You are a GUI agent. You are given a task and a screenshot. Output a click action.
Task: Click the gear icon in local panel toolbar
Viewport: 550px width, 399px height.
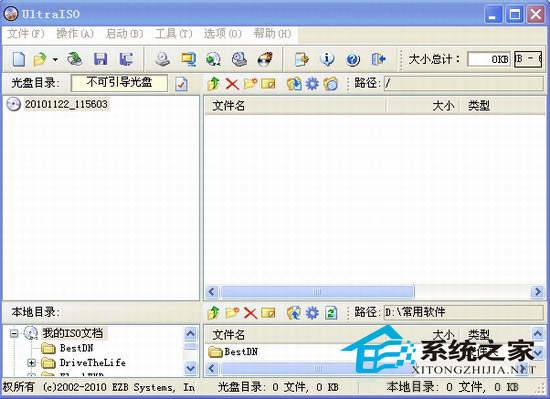click(312, 313)
